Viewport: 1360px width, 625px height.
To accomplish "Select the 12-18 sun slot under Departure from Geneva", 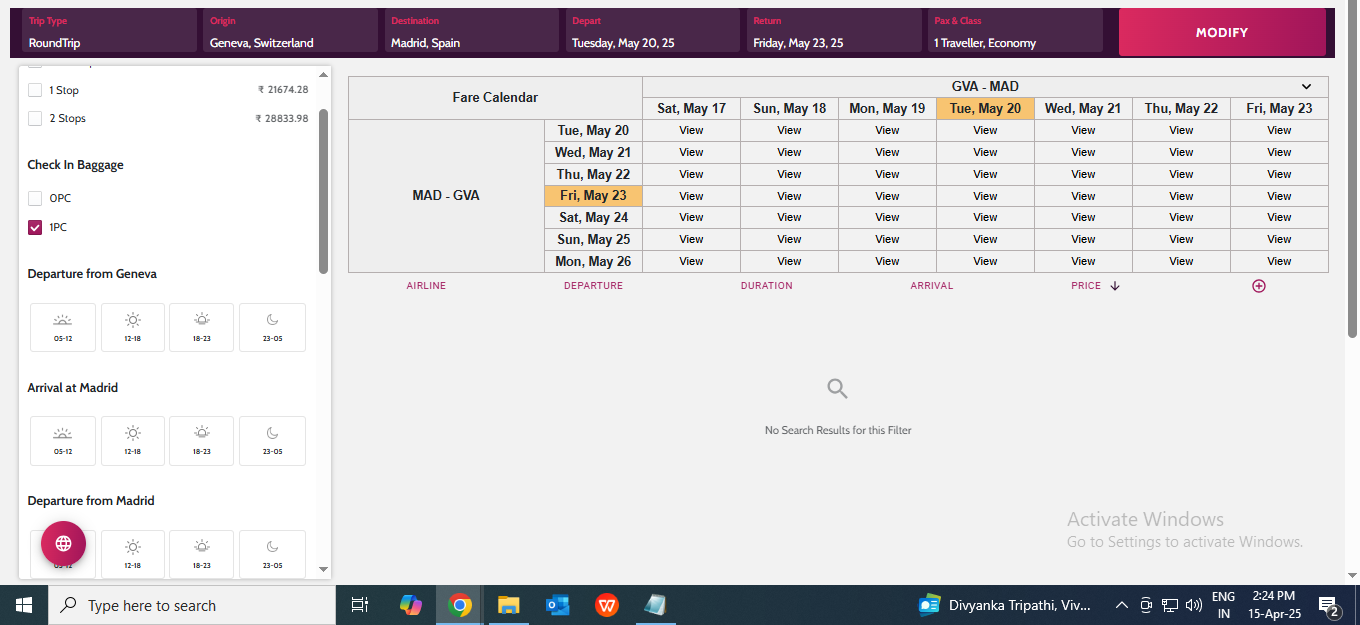I will (x=133, y=327).
